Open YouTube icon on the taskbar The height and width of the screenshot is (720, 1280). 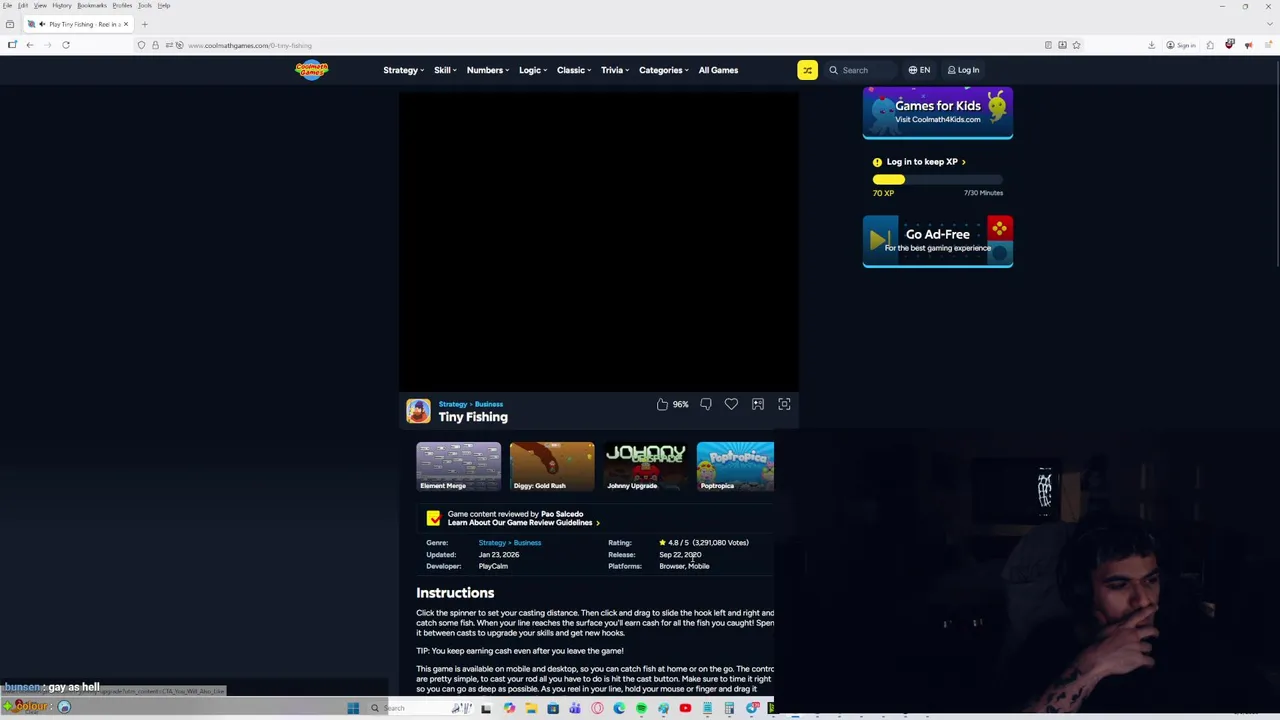coord(685,708)
